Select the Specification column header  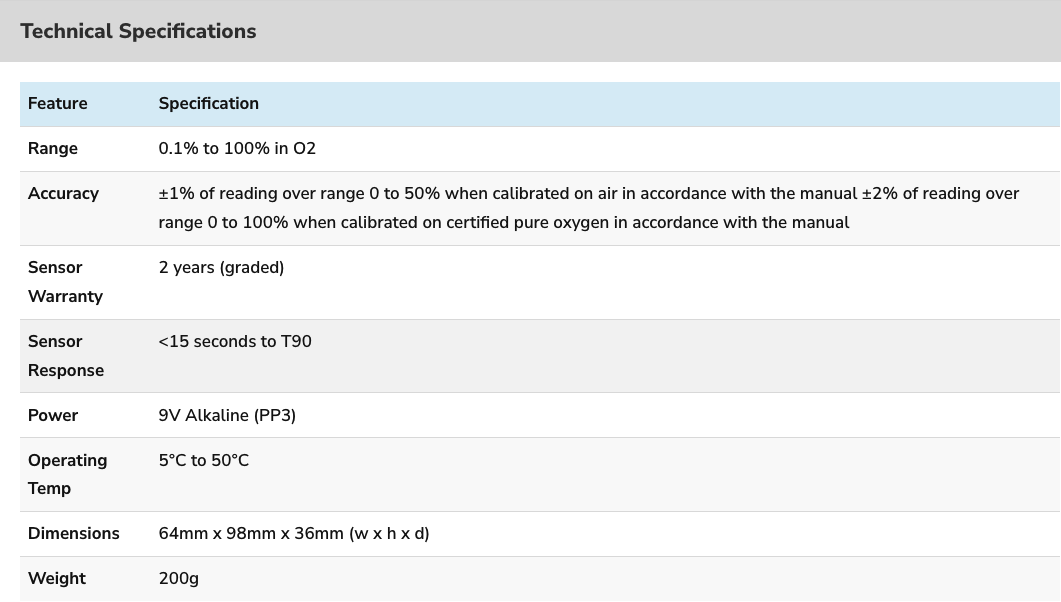click(x=208, y=103)
